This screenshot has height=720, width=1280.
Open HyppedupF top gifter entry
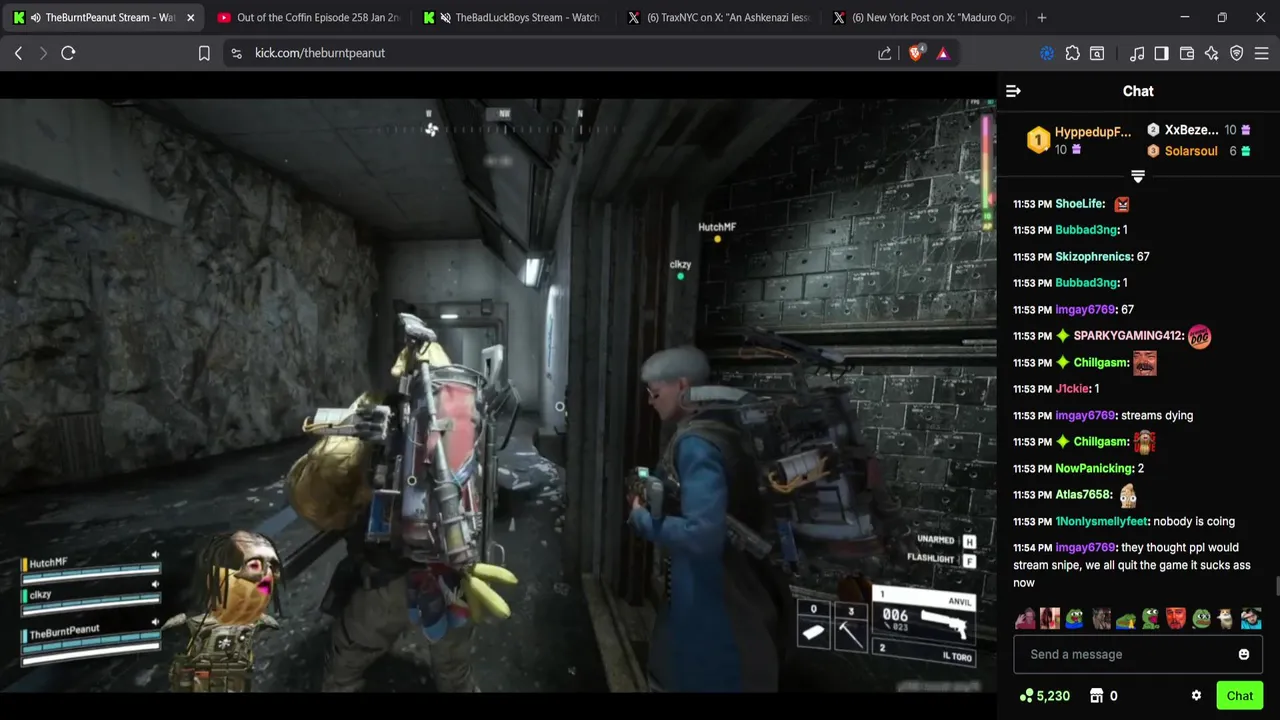point(1080,140)
